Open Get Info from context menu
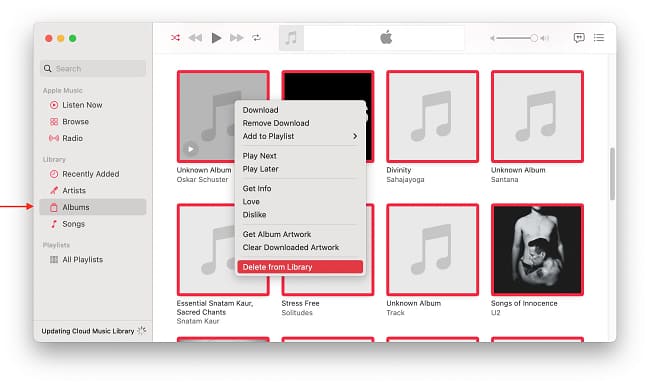 (300, 188)
